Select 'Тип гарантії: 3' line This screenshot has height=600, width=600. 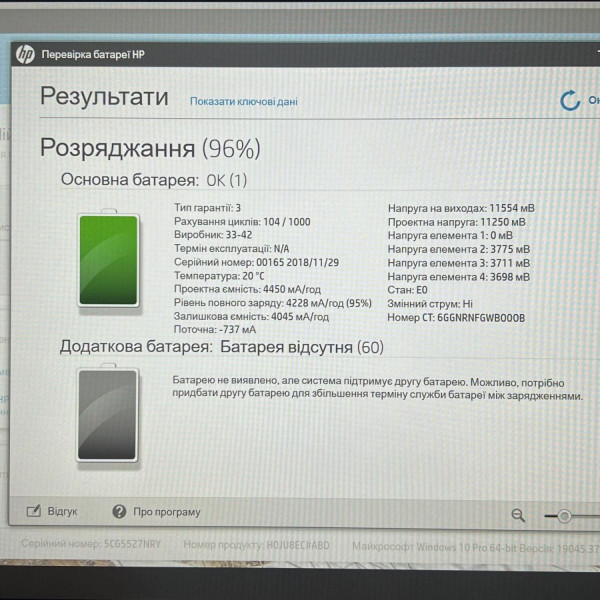click(207, 208)
